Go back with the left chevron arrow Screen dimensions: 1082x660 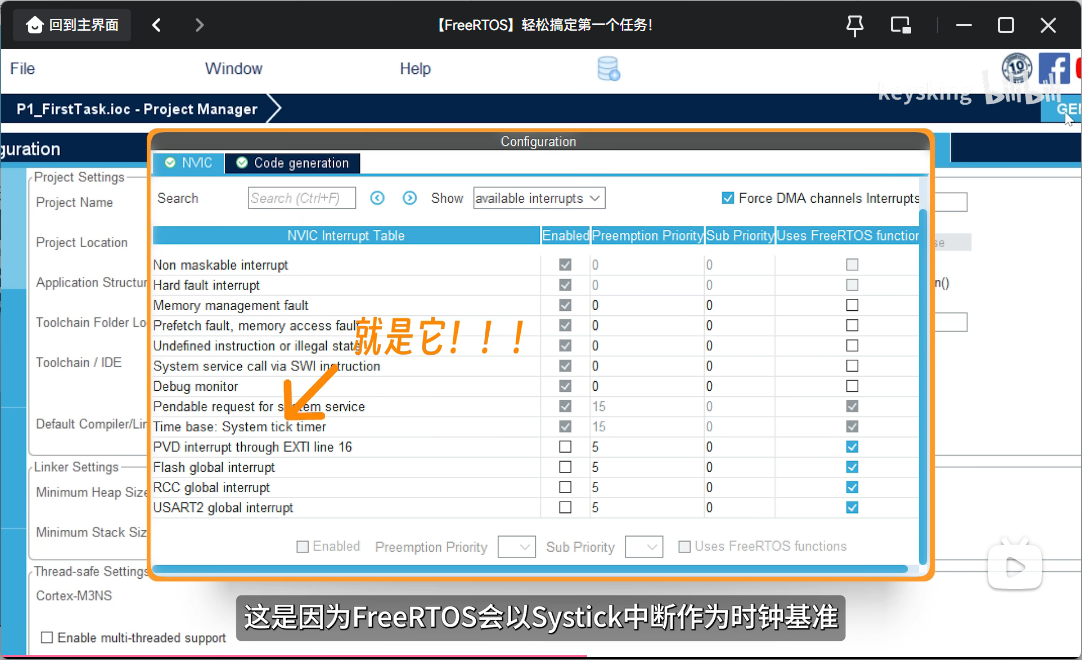click(157, 26)
